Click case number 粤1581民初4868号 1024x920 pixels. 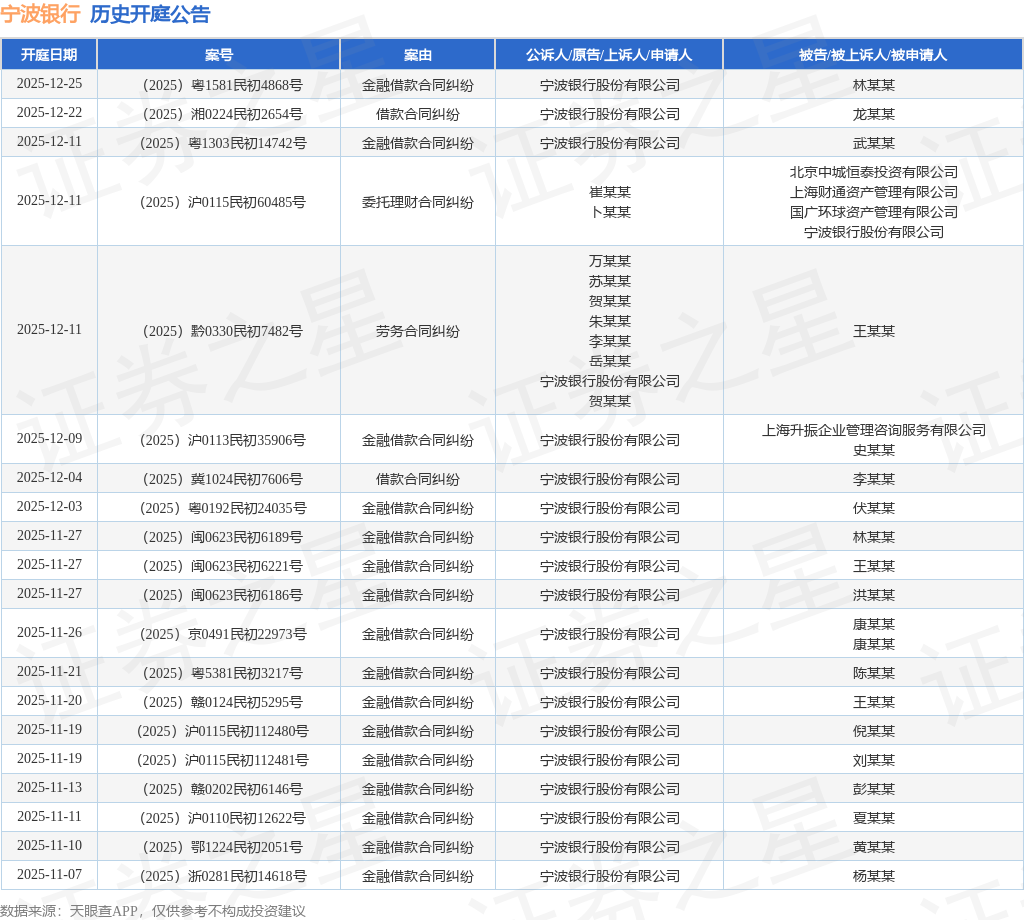tap(223, 85)
